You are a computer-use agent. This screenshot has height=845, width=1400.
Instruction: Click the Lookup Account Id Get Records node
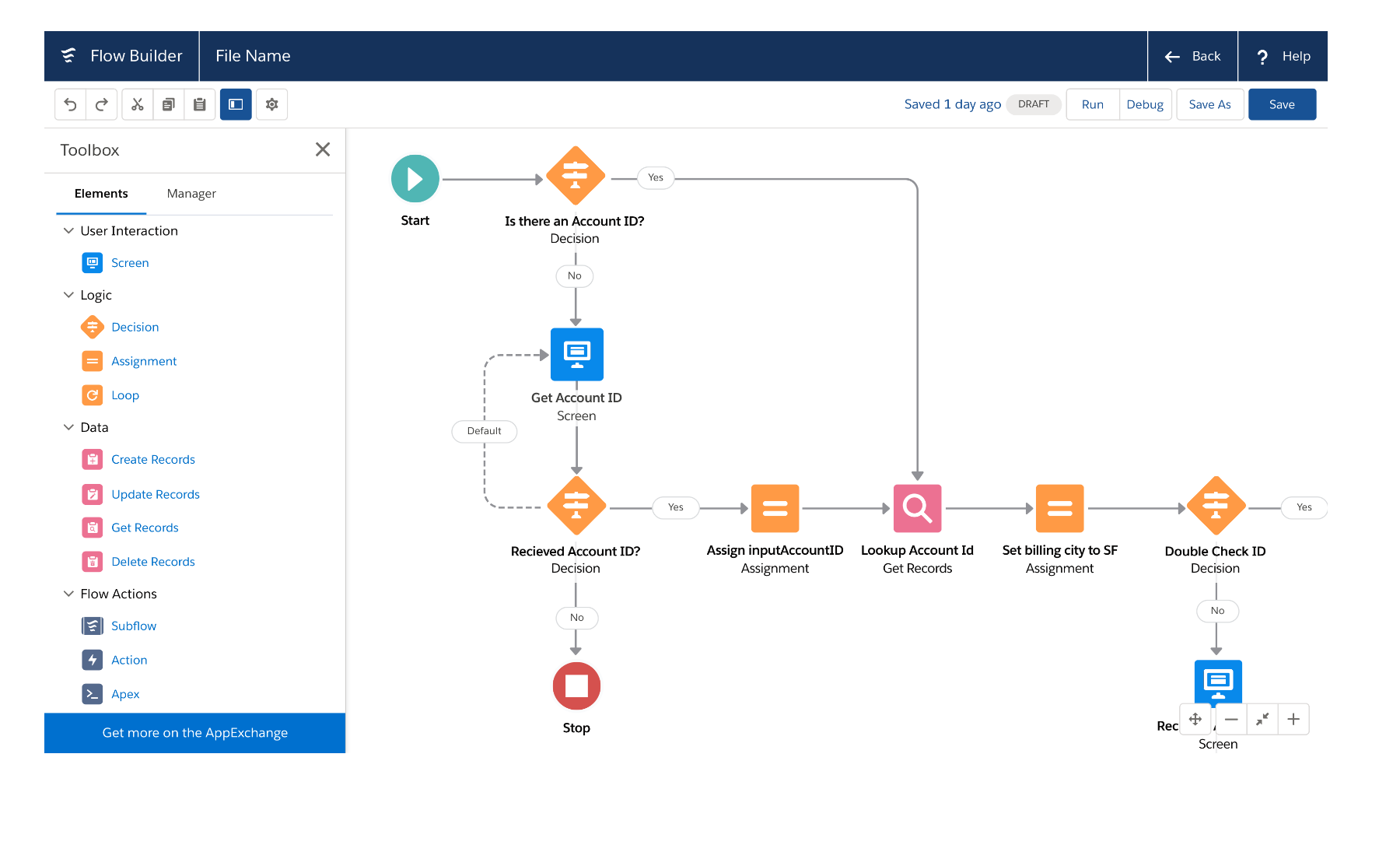(917, 508)
